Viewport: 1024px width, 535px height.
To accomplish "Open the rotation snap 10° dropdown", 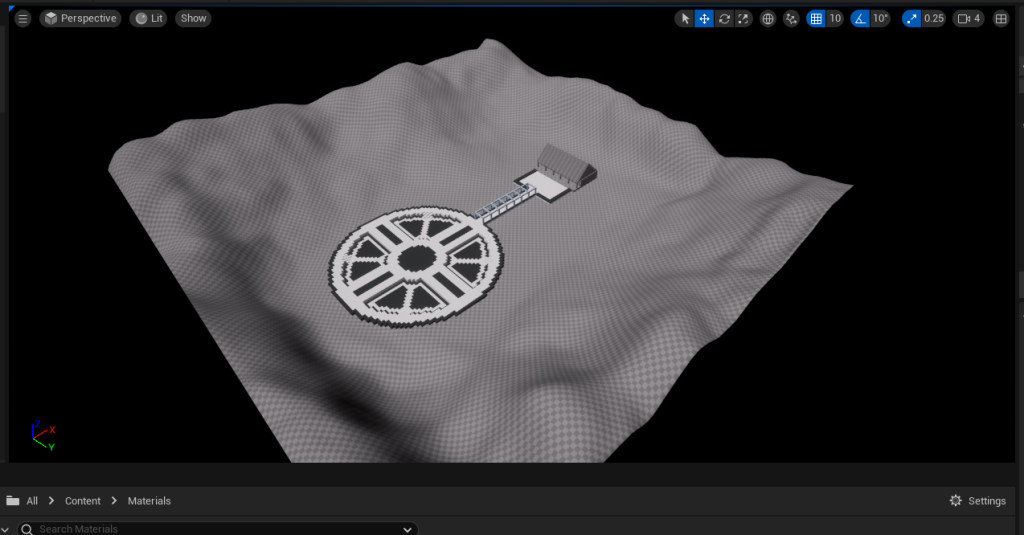I will coord(880,18).
